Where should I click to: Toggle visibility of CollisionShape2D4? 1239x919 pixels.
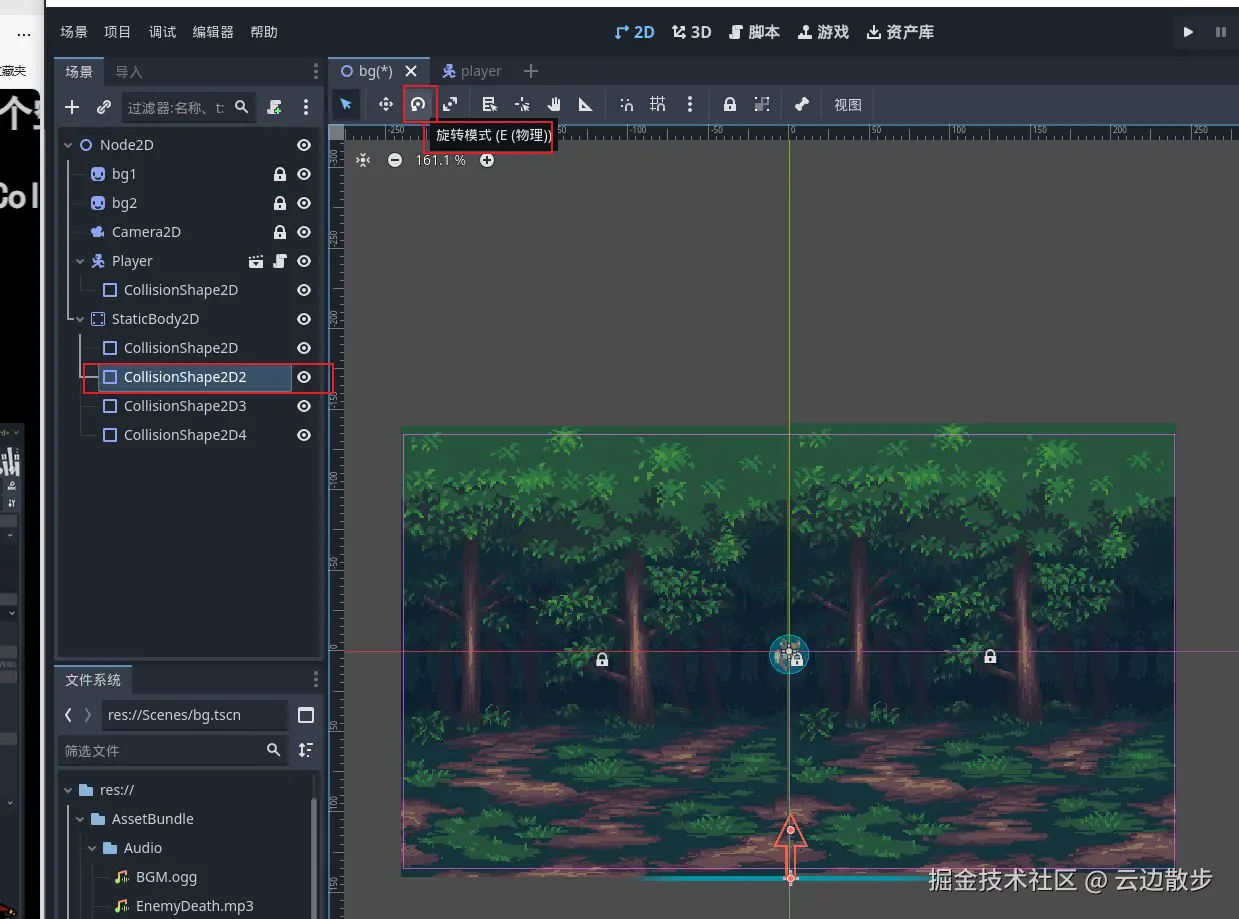(304, 435)
